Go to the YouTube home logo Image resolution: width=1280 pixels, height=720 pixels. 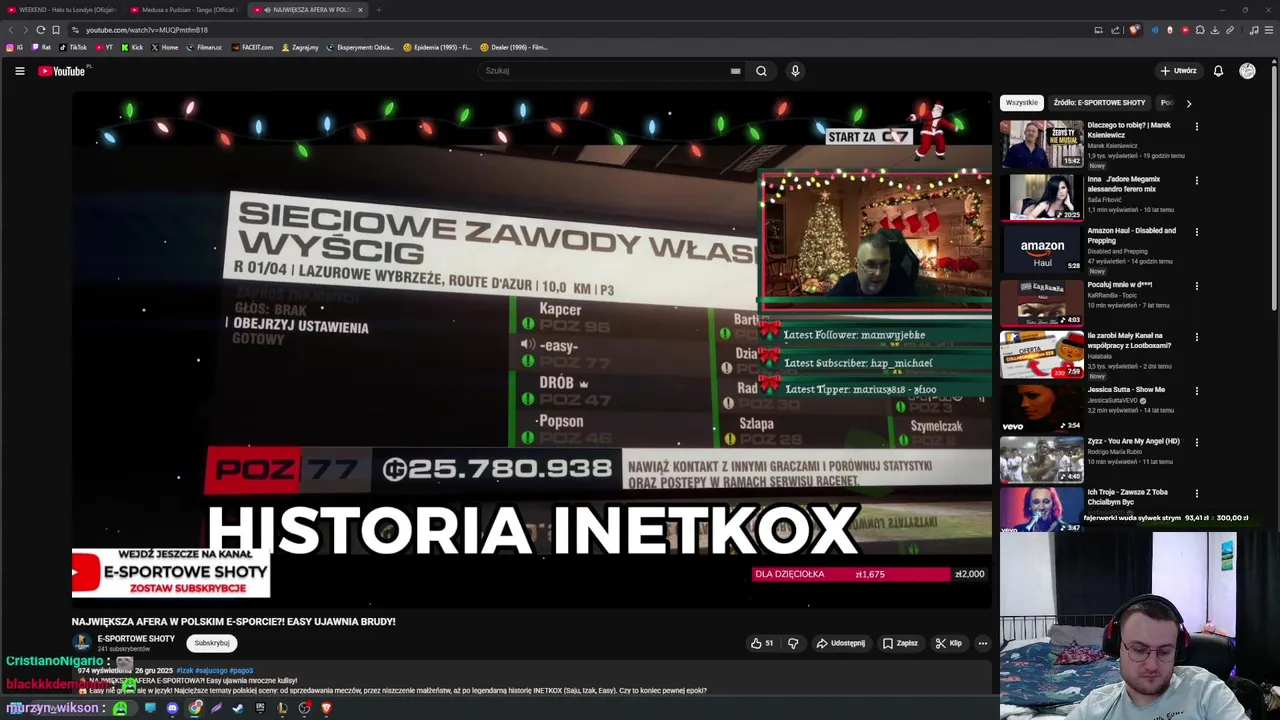click(62, 71)
